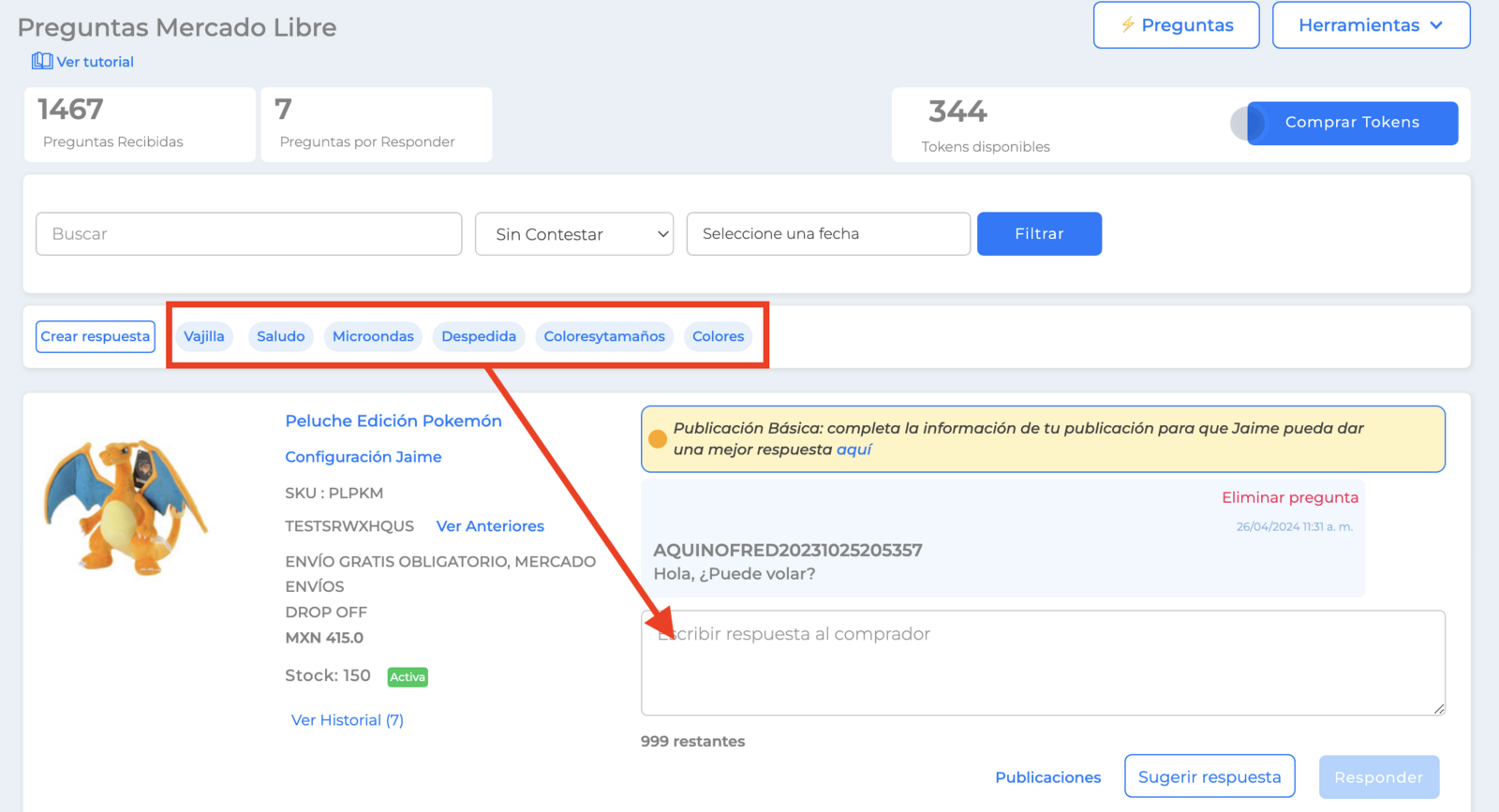1499x812 pixels.
Task: Follow the aquí link in the notice
Action: click(x=853, y=450)
